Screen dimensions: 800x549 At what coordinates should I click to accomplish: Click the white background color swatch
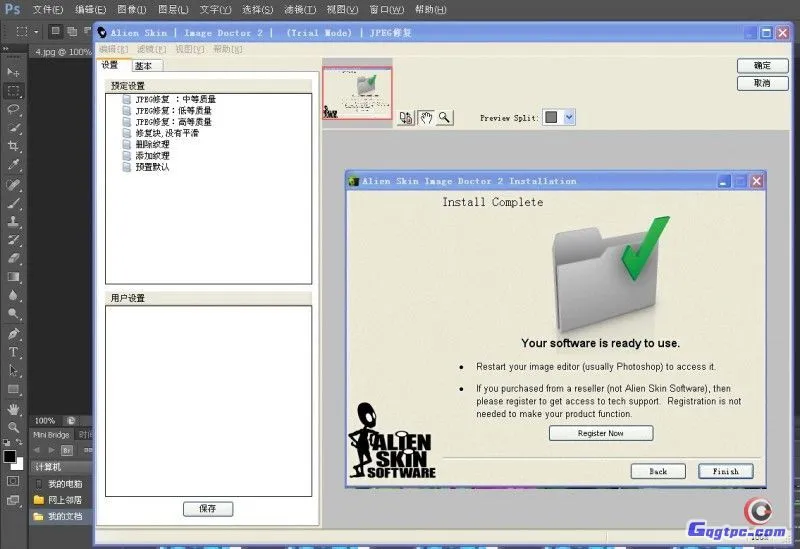pyautogui.click(x=19, y=464)
